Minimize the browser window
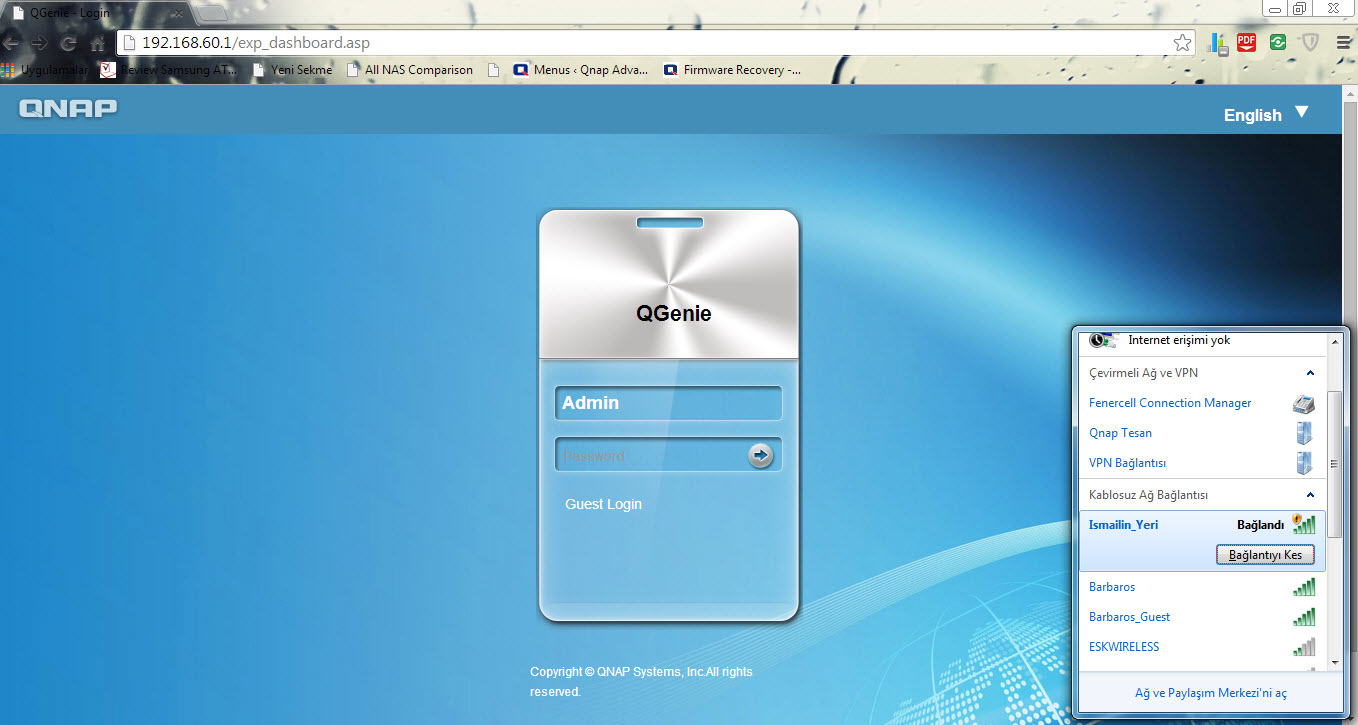 [x=1274, y=8]
